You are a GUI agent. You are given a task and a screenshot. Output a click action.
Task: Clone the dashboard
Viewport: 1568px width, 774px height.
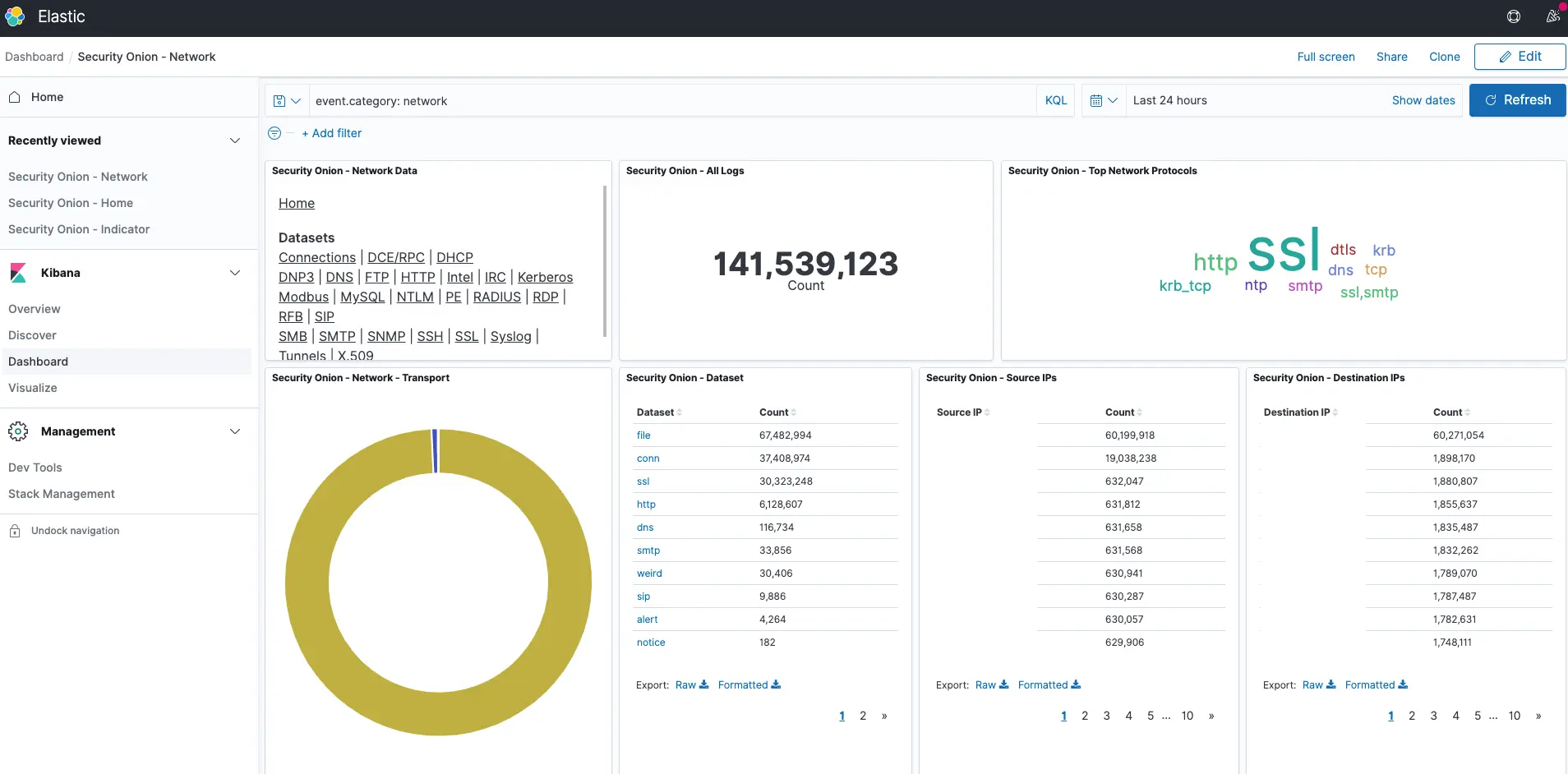[x=1445, y=57]
